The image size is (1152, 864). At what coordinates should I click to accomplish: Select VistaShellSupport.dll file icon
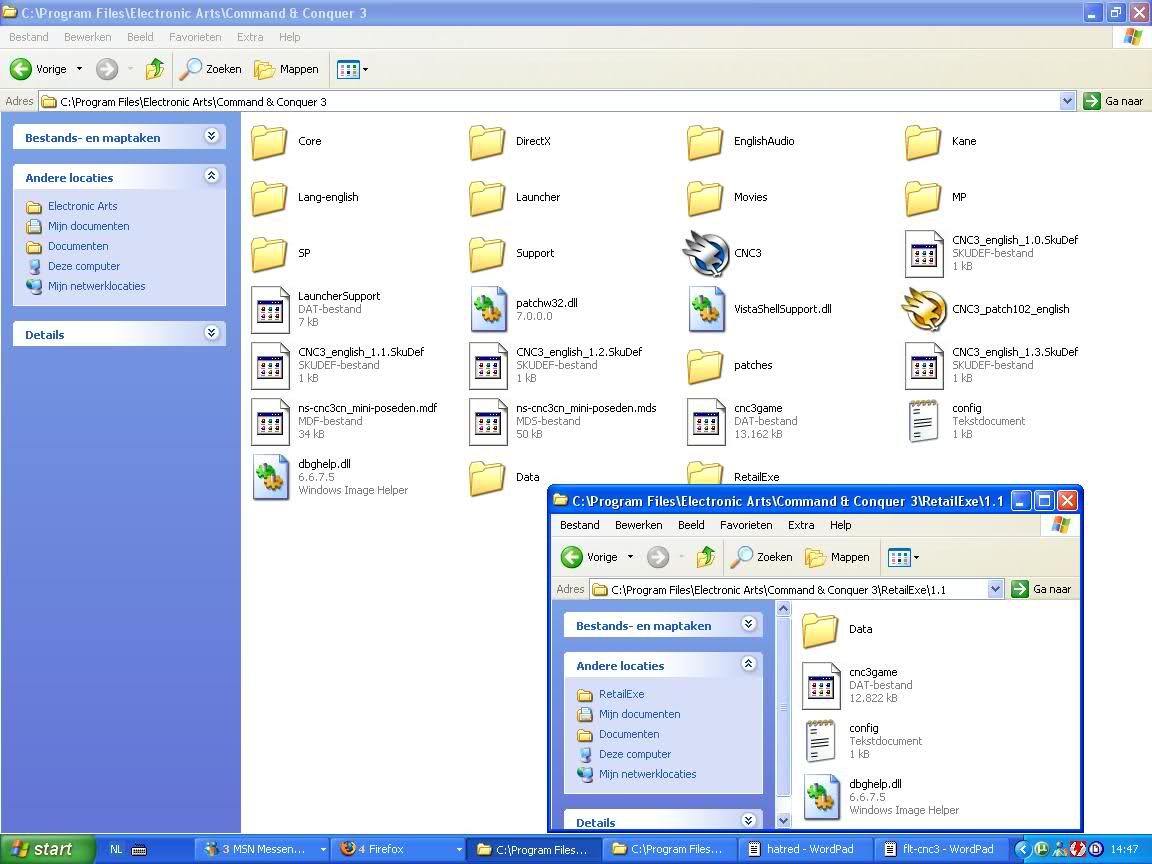(x=706, y=310)
